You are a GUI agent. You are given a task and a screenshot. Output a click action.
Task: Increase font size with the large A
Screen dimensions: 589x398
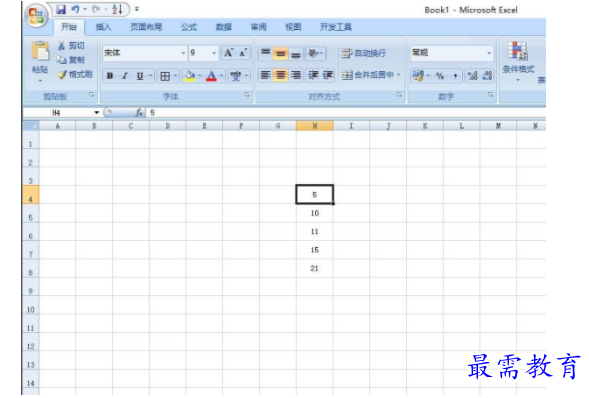pyautogui.click(x=228, y=53)
